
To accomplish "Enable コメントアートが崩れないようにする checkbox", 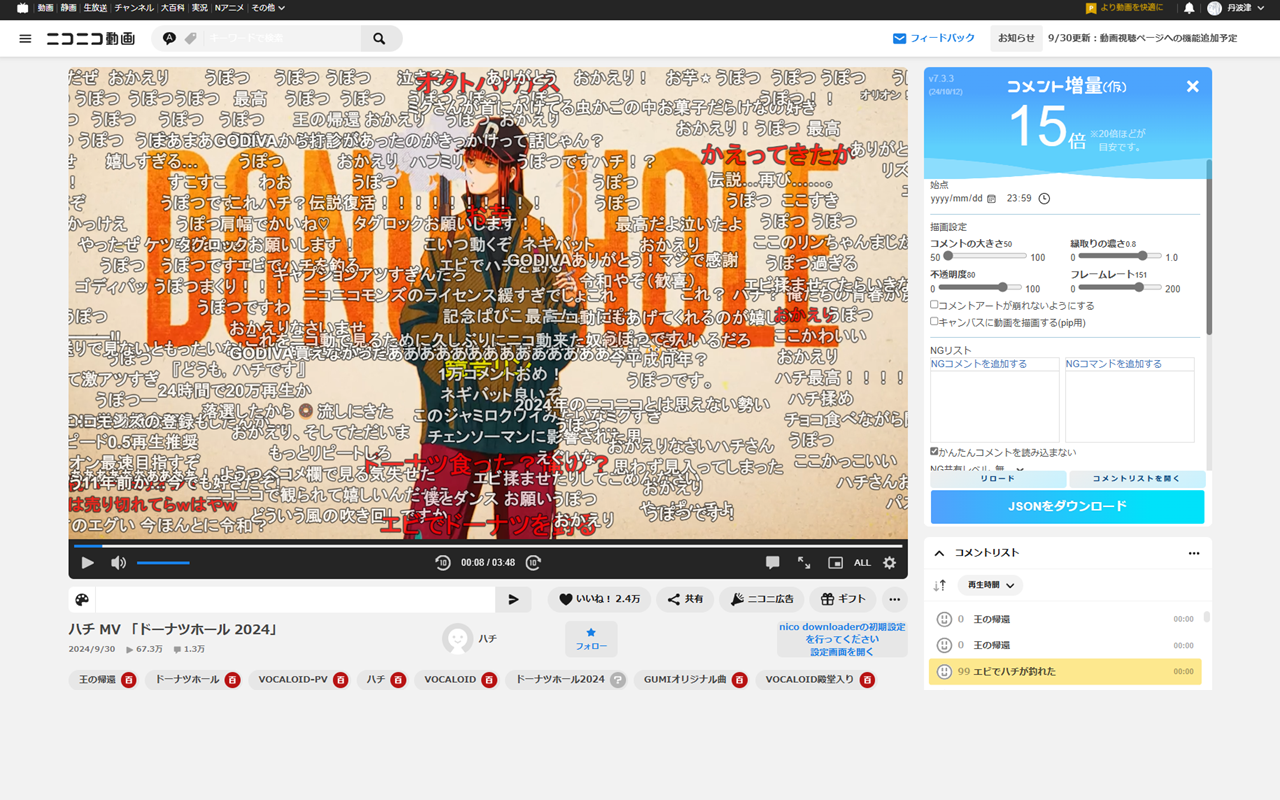I will coord(934,305).
